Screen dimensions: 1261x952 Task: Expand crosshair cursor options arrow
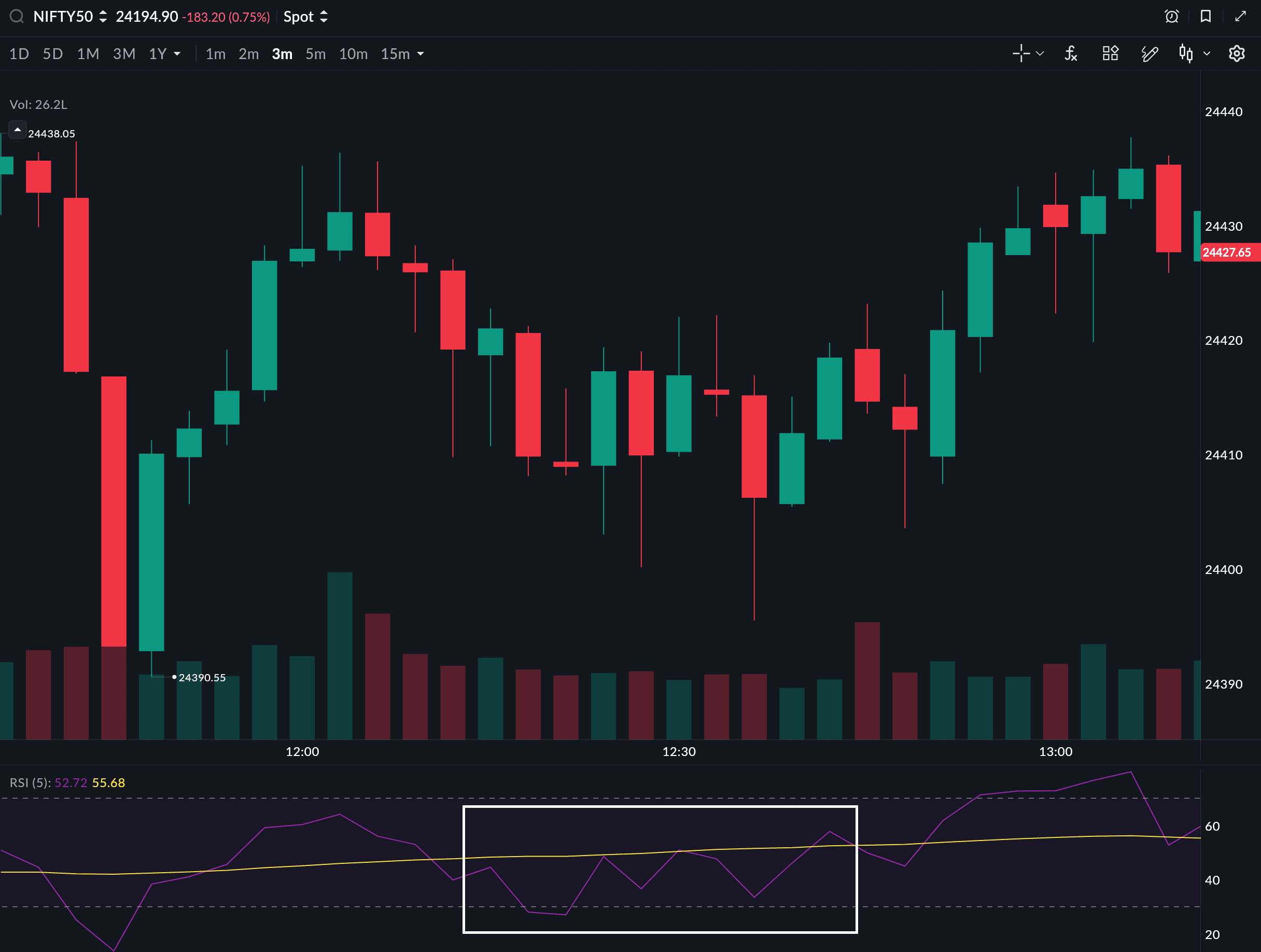(x=1040, y=53)
